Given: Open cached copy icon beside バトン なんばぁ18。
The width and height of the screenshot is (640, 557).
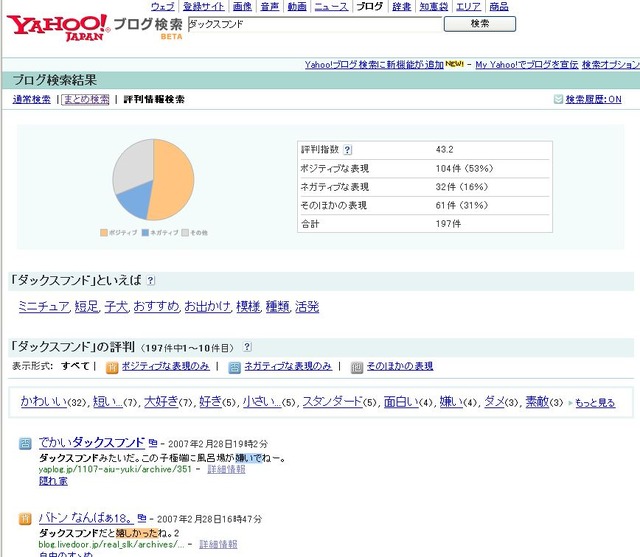Looking at the screenshot, I should tap(142, 518).
